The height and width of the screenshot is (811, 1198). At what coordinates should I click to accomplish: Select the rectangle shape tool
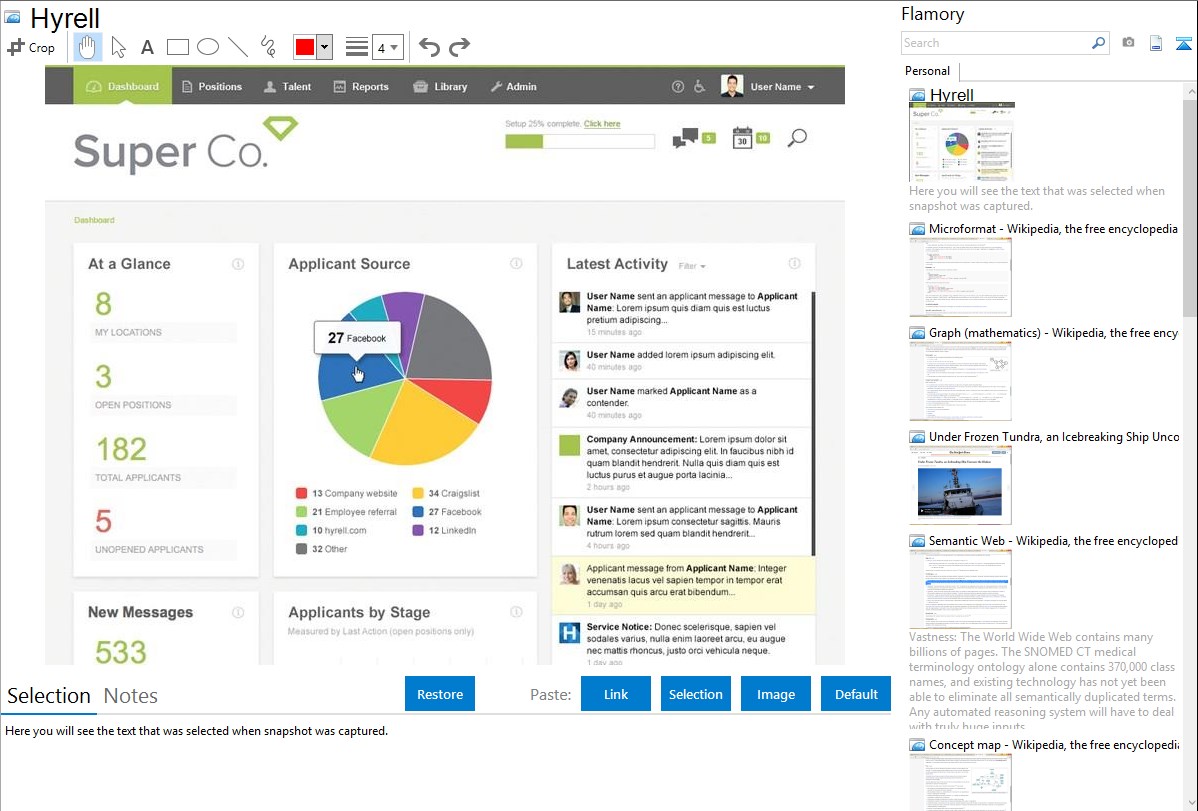[x=177, y=47]
